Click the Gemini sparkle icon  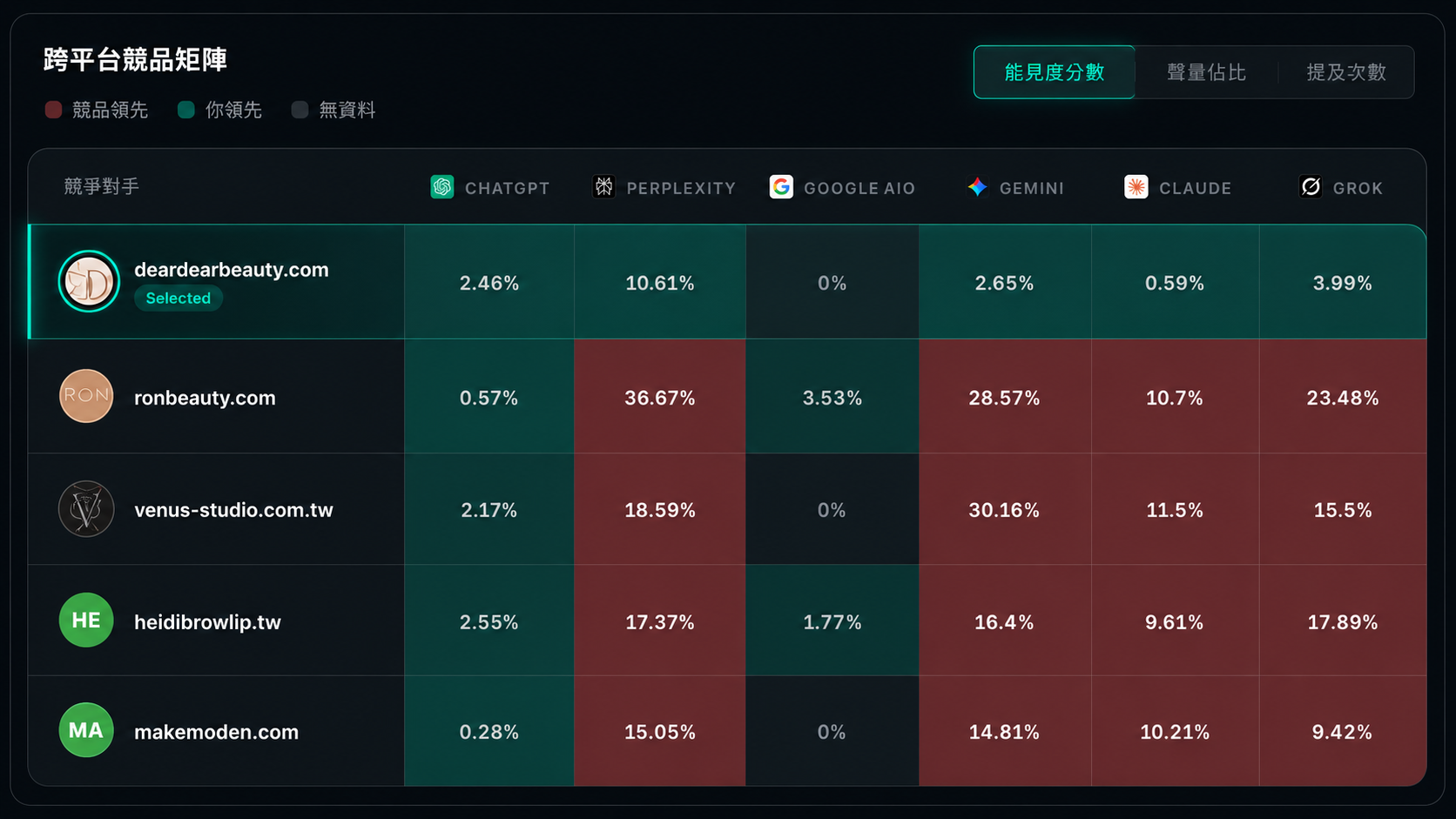click(977, 187)
